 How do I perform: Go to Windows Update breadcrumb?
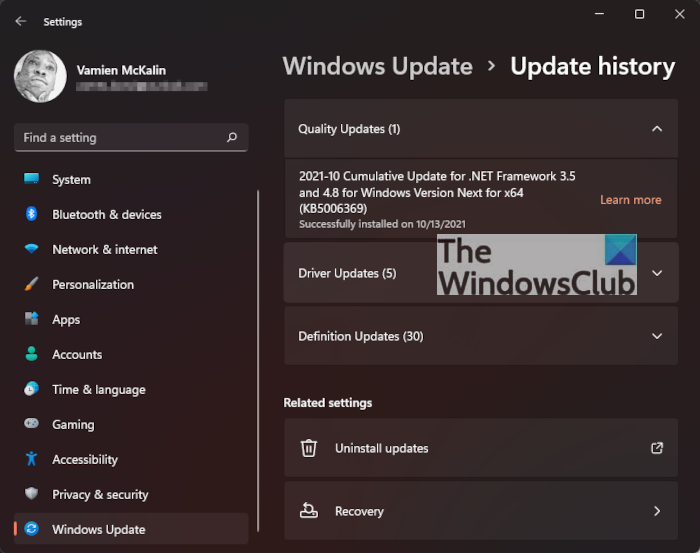(x=378, y=66)
